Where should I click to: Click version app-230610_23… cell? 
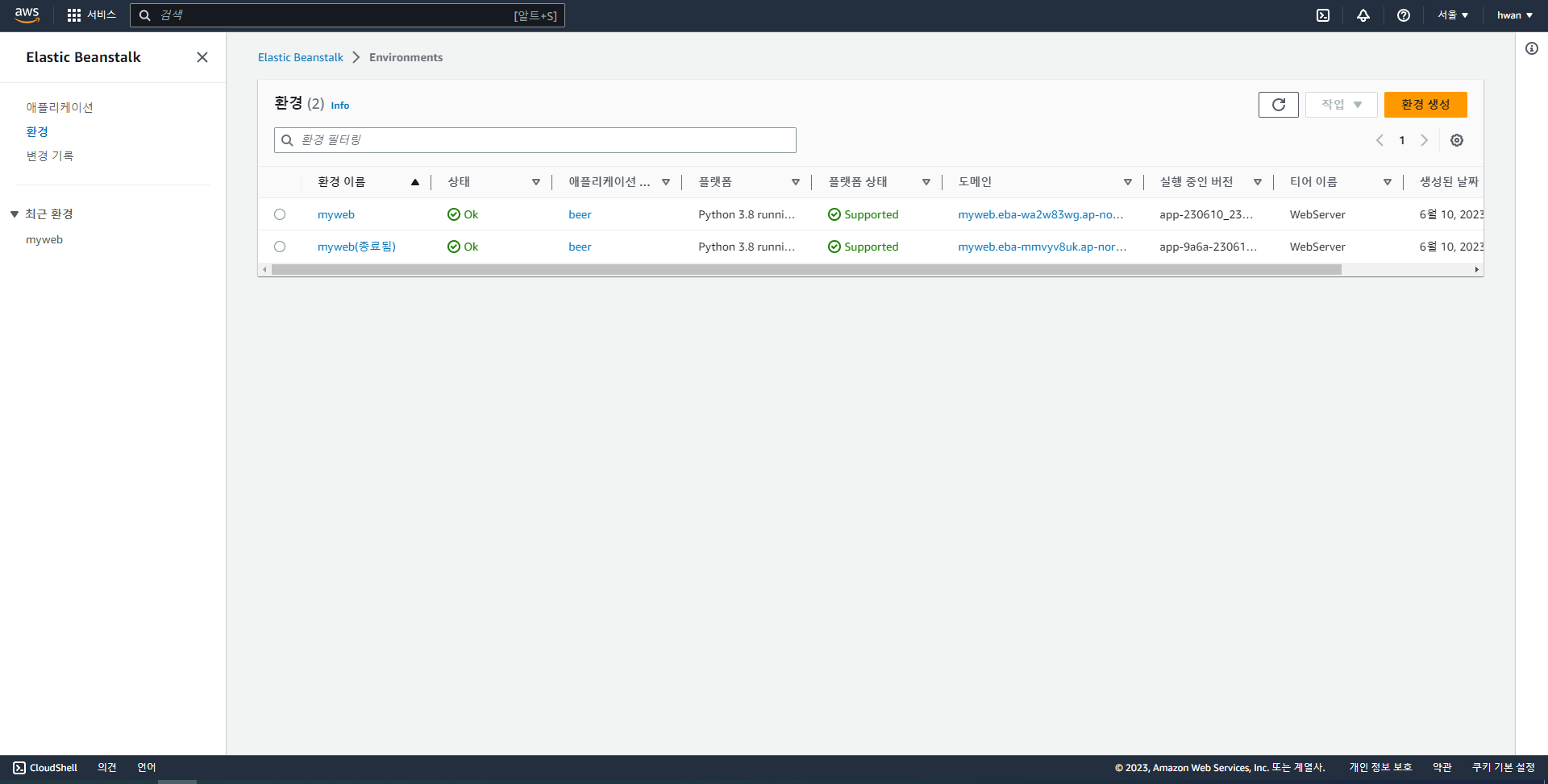(x=1206, y=214)
